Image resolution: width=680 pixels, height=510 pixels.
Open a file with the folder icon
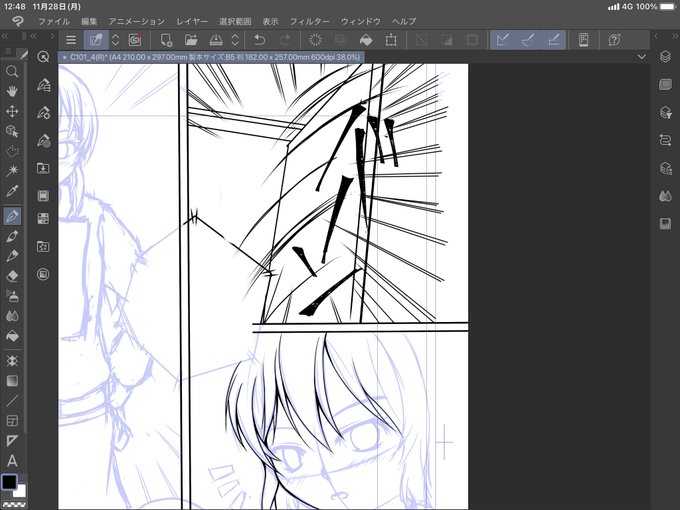click(191, 40)
